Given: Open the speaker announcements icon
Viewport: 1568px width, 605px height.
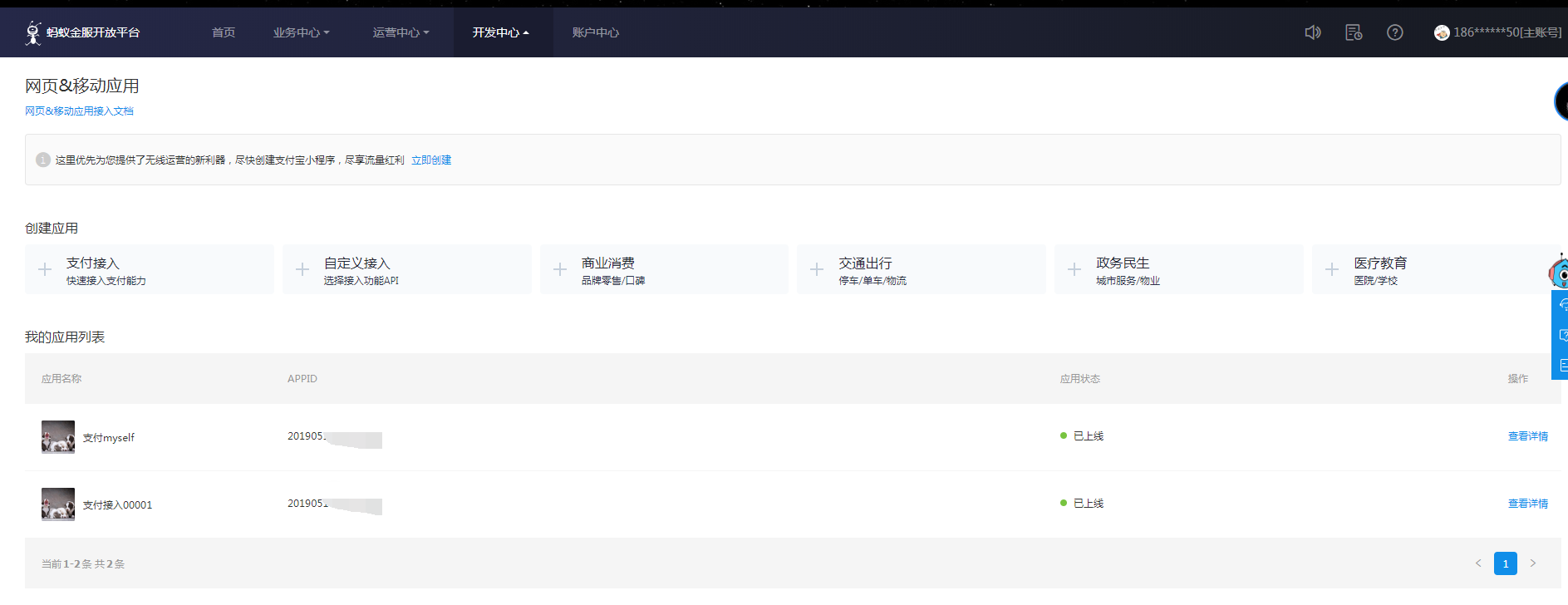Looking at the screenshot, I should (x=1313, y=32).
